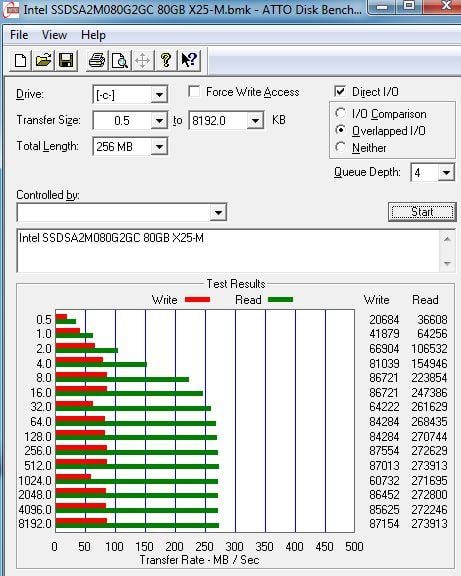
Task: Open the File menu
Action: (19, 35)
